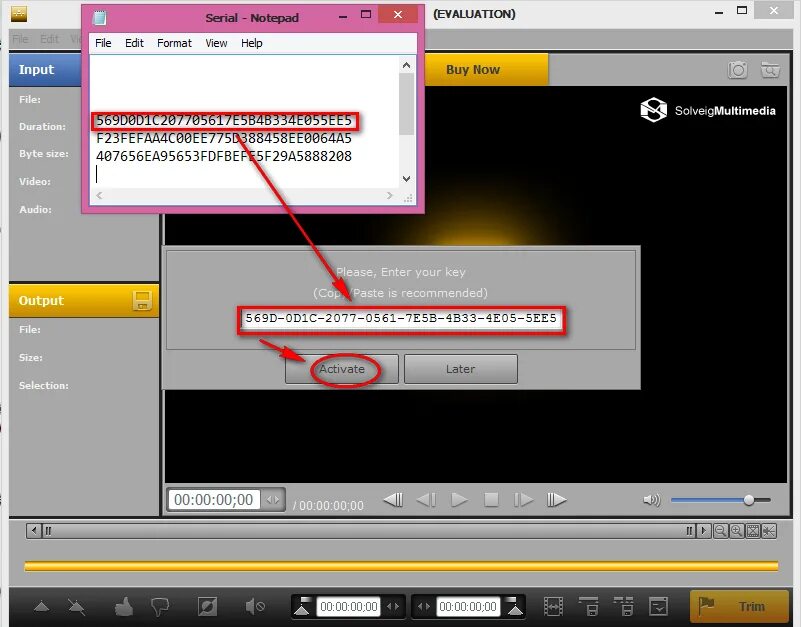Toggle the mute audio speaker icon in bottom toolbar

(254, 607)
